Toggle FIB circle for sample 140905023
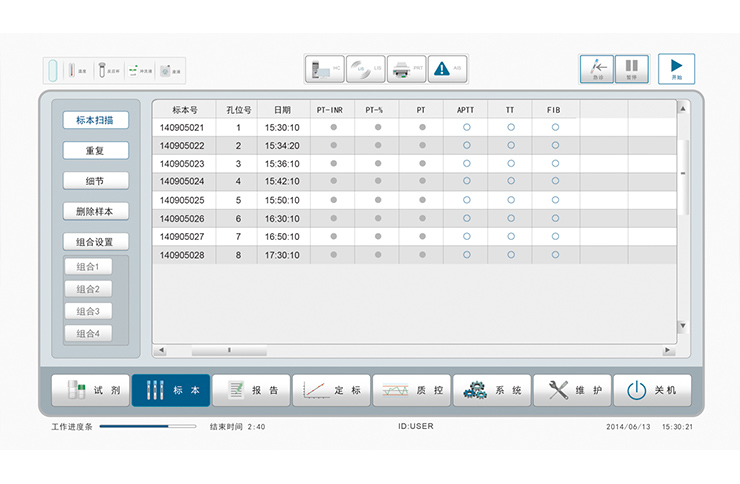Image resolution: width=740 pixels, height=484 pixels. (555, 163)
